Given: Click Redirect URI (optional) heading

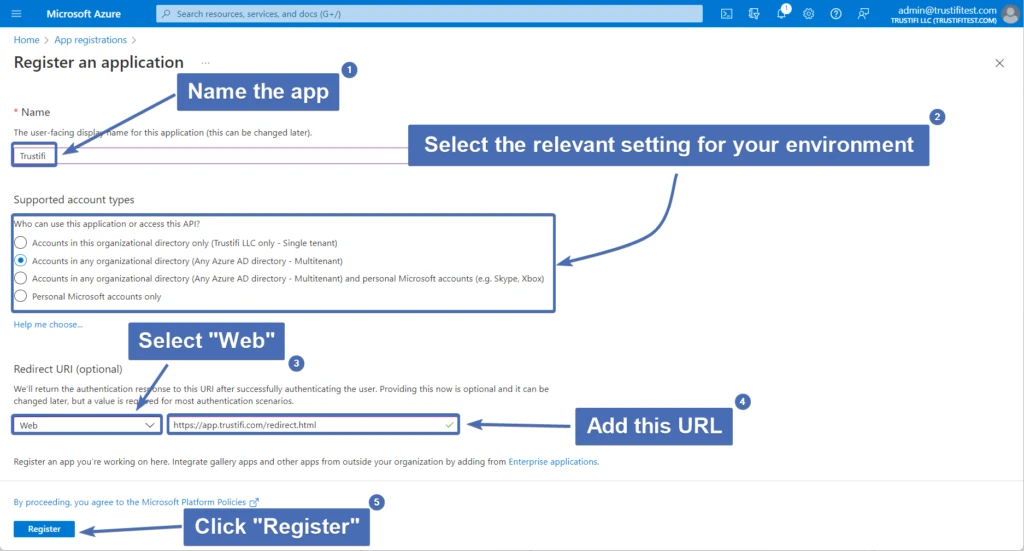Looking at the screenshot, I should coord(68,369).
